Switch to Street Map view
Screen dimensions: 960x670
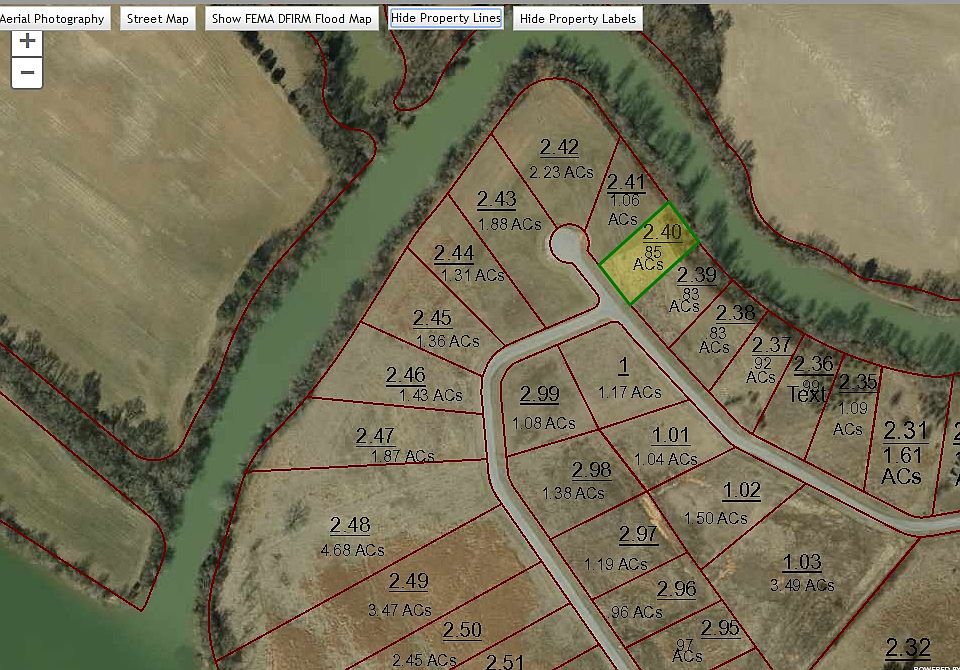[157, 19]
